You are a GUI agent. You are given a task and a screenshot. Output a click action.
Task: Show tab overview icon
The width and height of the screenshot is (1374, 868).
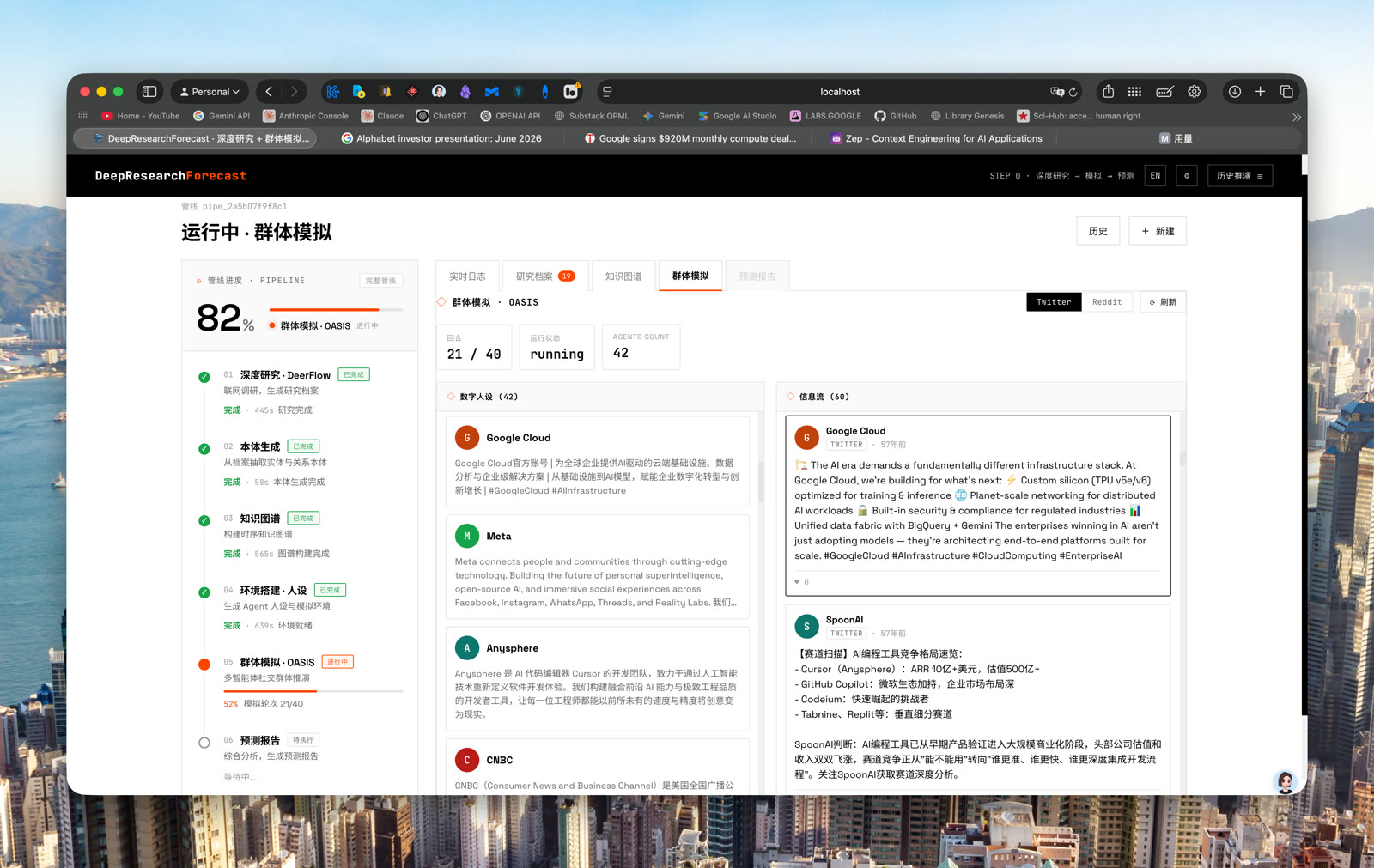click(x=1286, y=92)
